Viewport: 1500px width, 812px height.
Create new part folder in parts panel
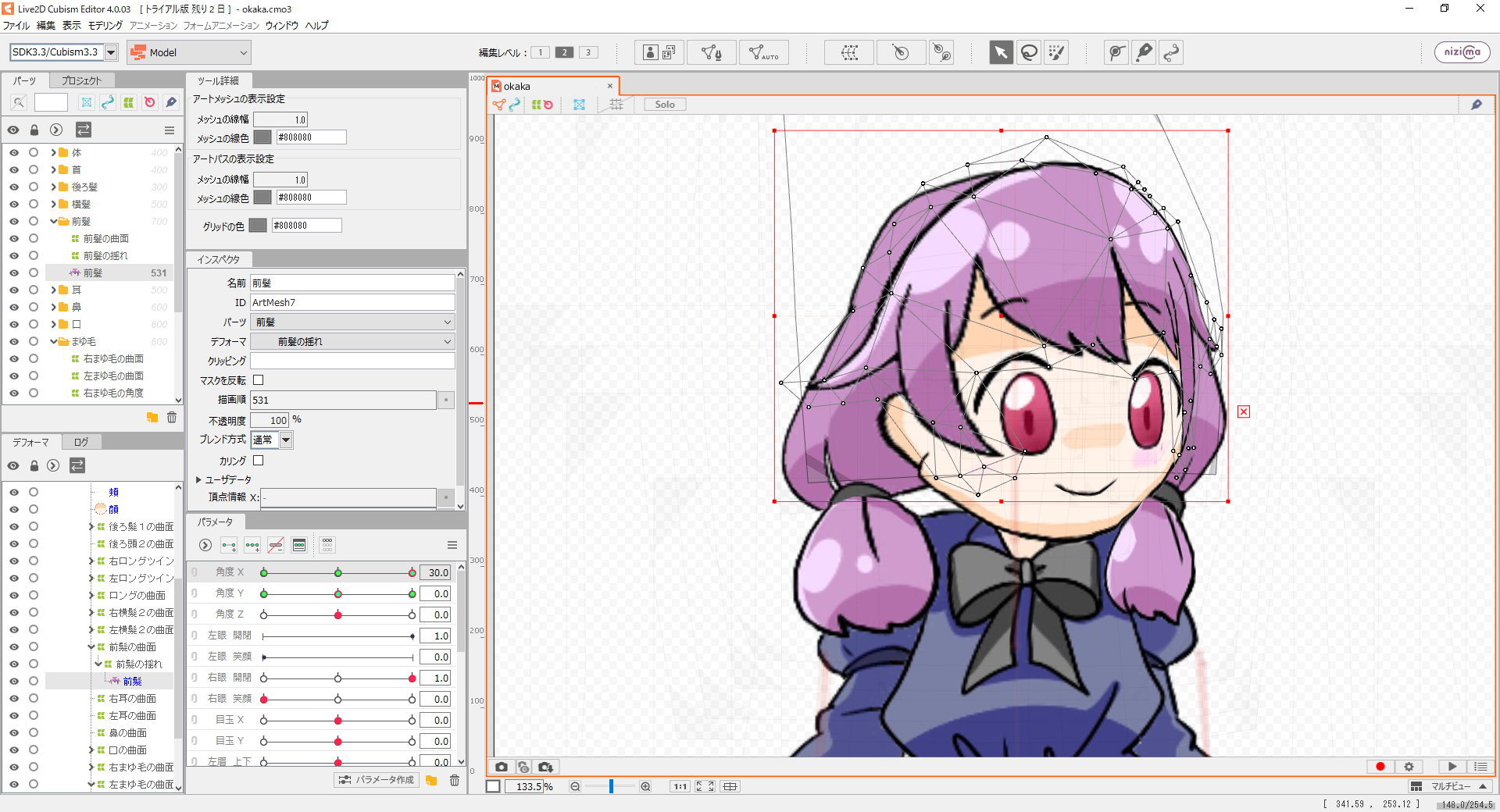pyautogui.click(x=152, y=418)
